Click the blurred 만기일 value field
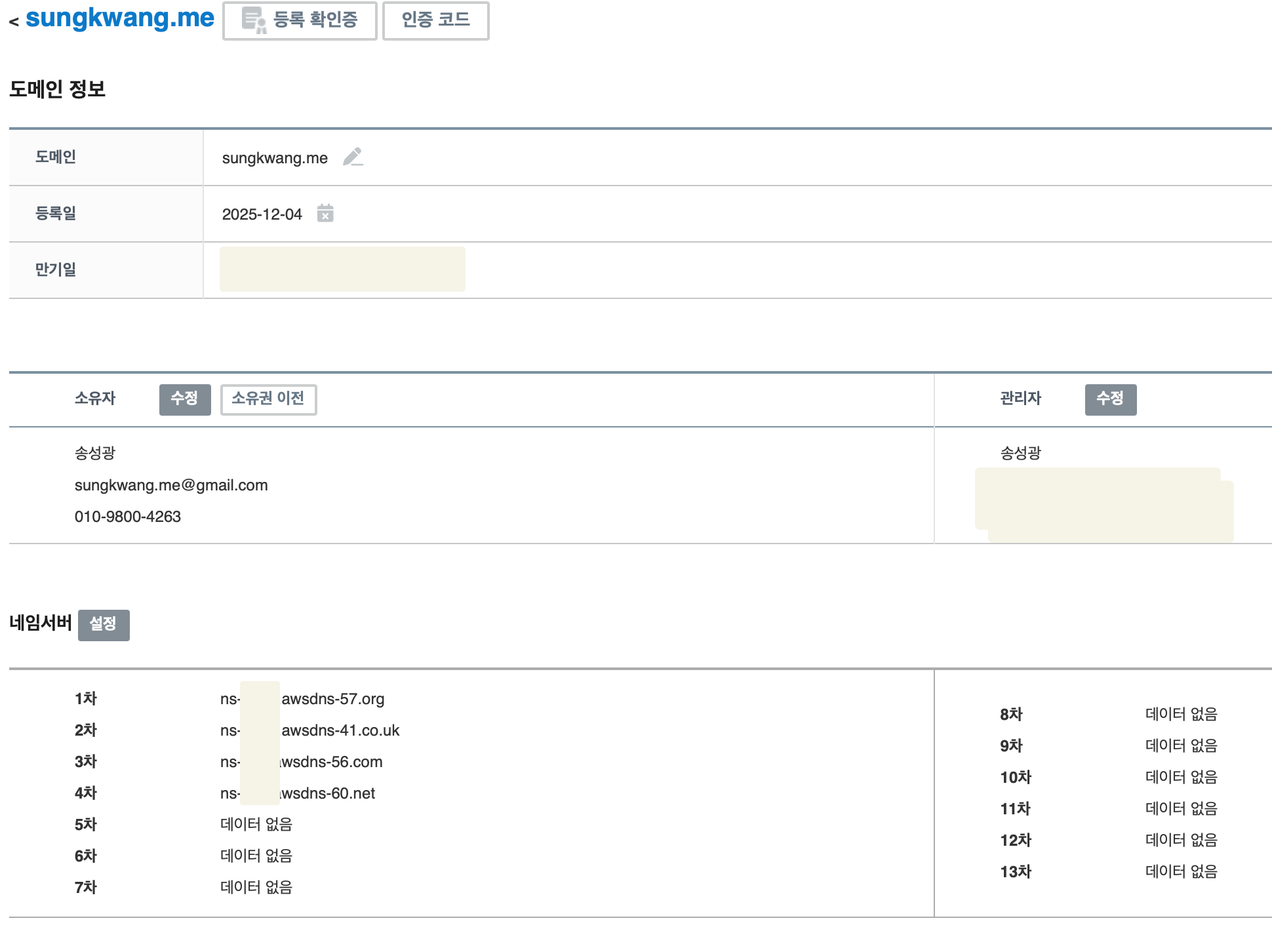 pos(342,269)
